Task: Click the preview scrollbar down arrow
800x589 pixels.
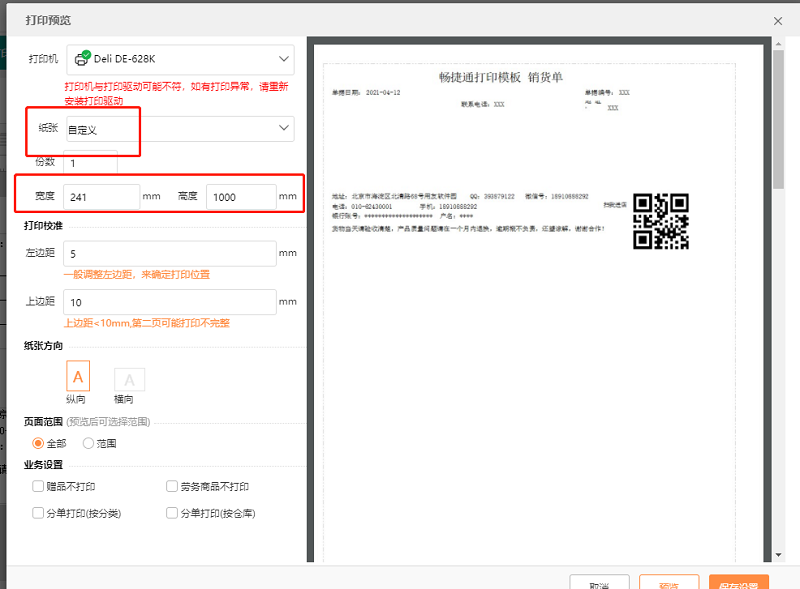Action: click(x=778, y=555)
